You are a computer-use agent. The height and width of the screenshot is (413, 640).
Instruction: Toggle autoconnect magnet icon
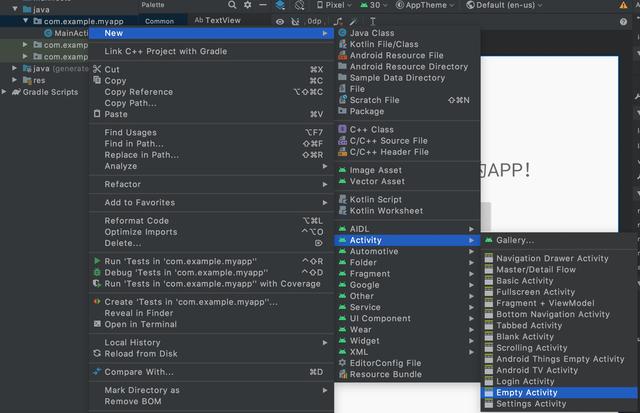point(295,22)
